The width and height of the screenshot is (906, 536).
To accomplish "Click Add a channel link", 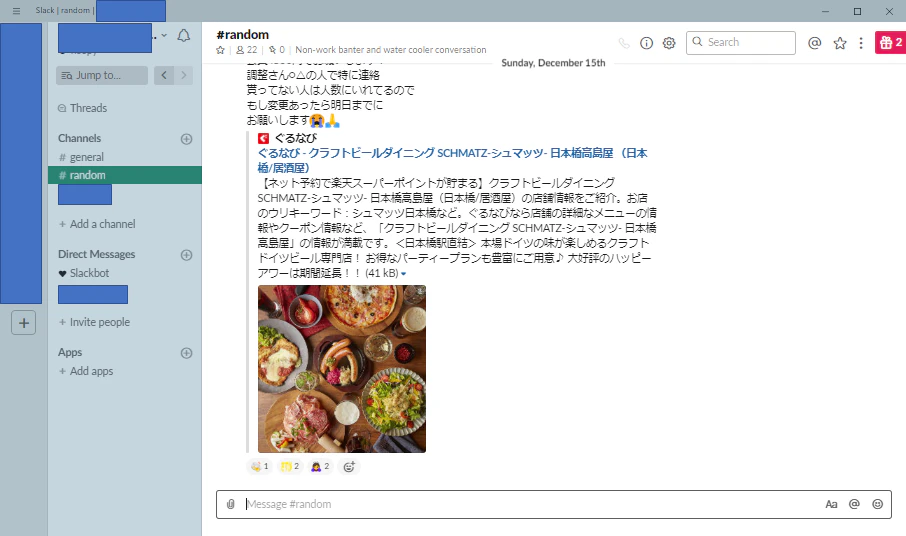I will coord(97,224).
